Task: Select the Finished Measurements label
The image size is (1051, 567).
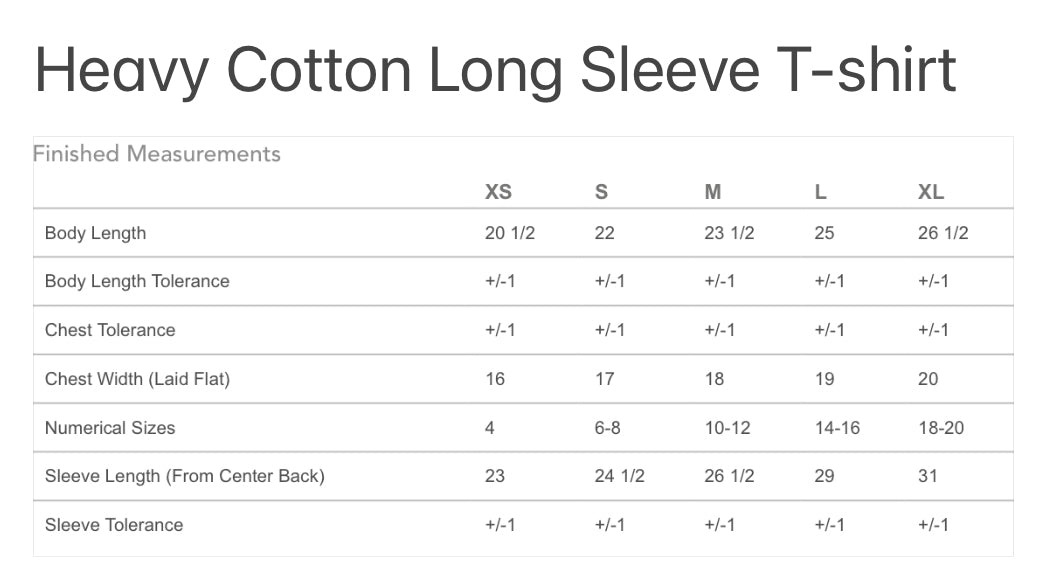Action: [157, 154]
